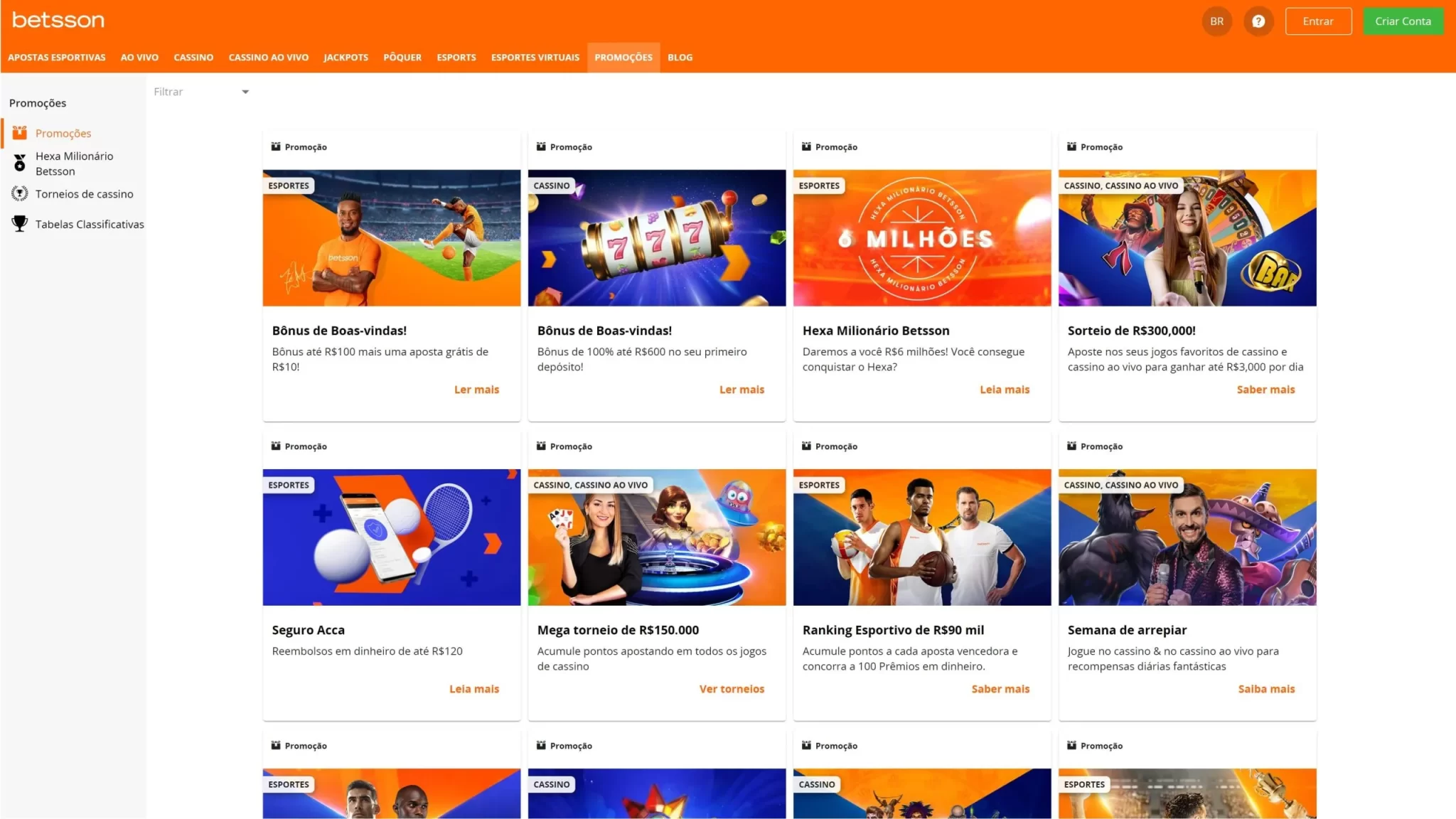This screenshot has height=819, width=1456.
Task: Click the gift icon on esportes Bônus de Boas-vindas card
Action: point(276,146)
